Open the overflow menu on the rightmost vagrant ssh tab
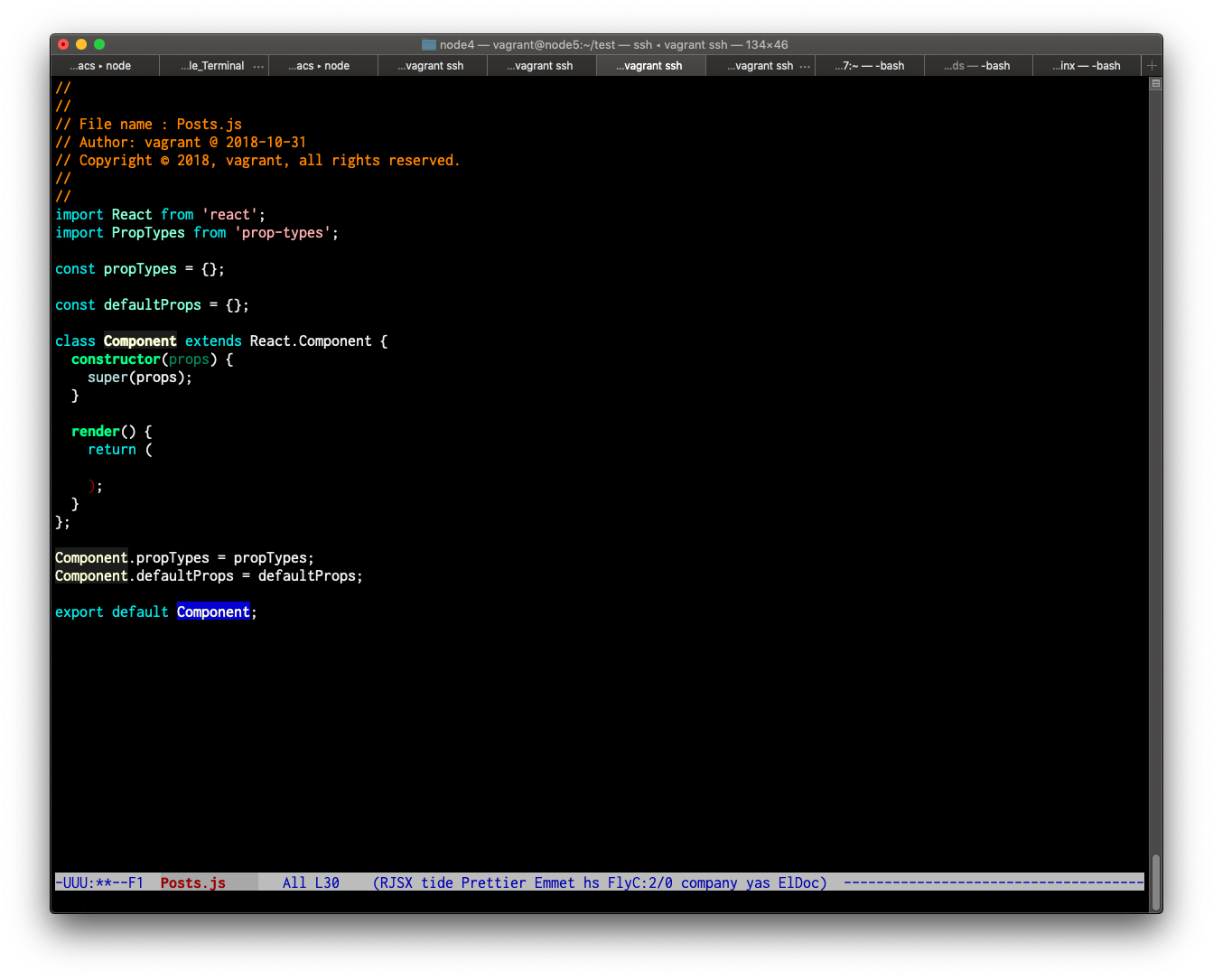The height and width of the screenshot is (980, 1213). pos(806,65)
